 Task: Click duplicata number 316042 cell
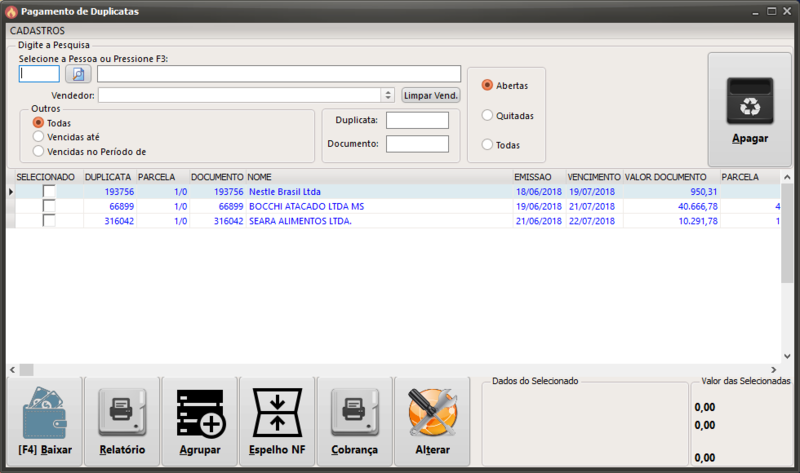[110, 221]
